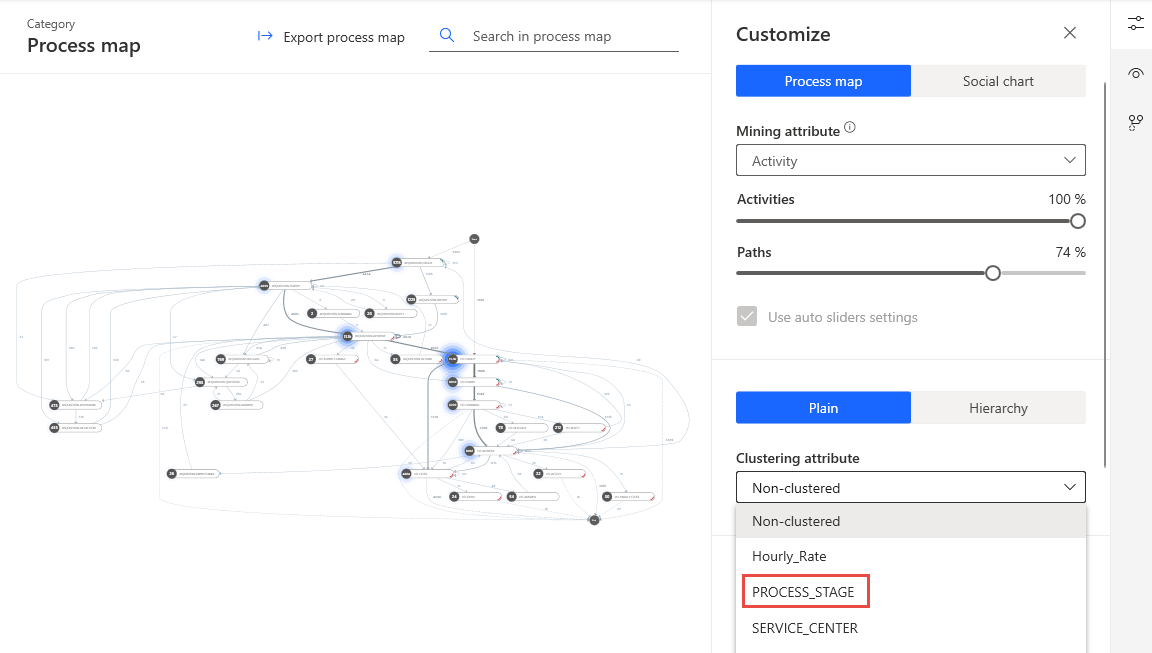Open the variants icon in right sidebar

[1135, 122]
